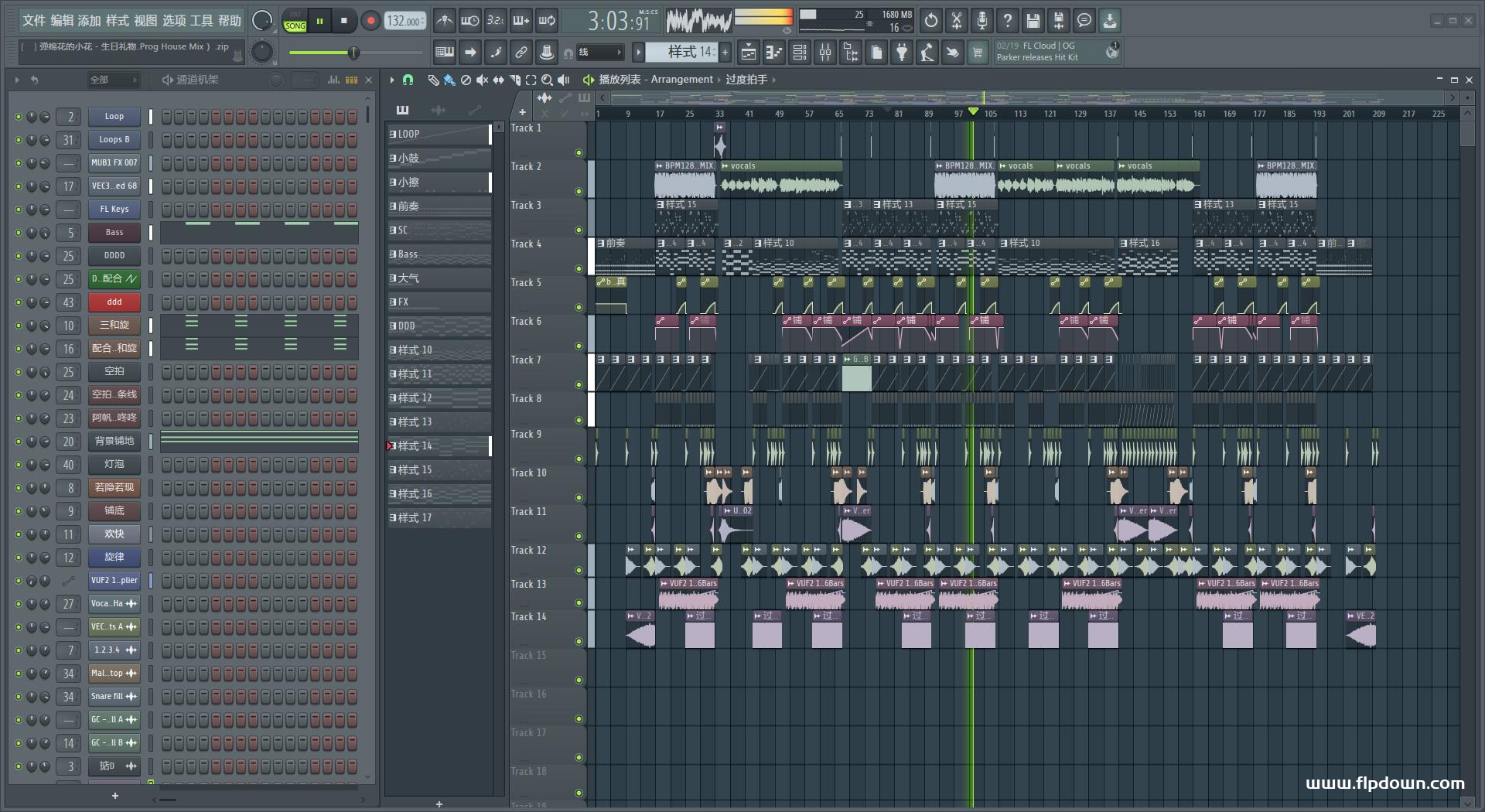
Task: Open the 添加 menu
Action: pos(90,21)
